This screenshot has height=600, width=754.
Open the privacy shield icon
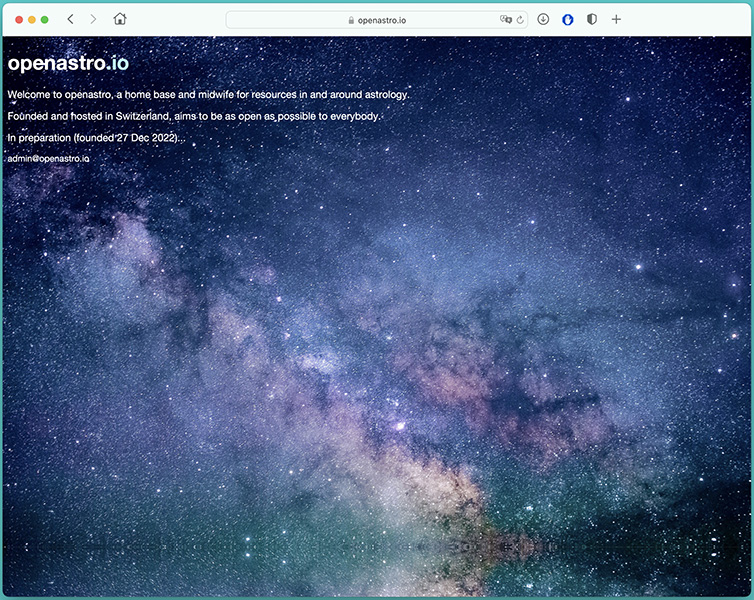[592, 19]
